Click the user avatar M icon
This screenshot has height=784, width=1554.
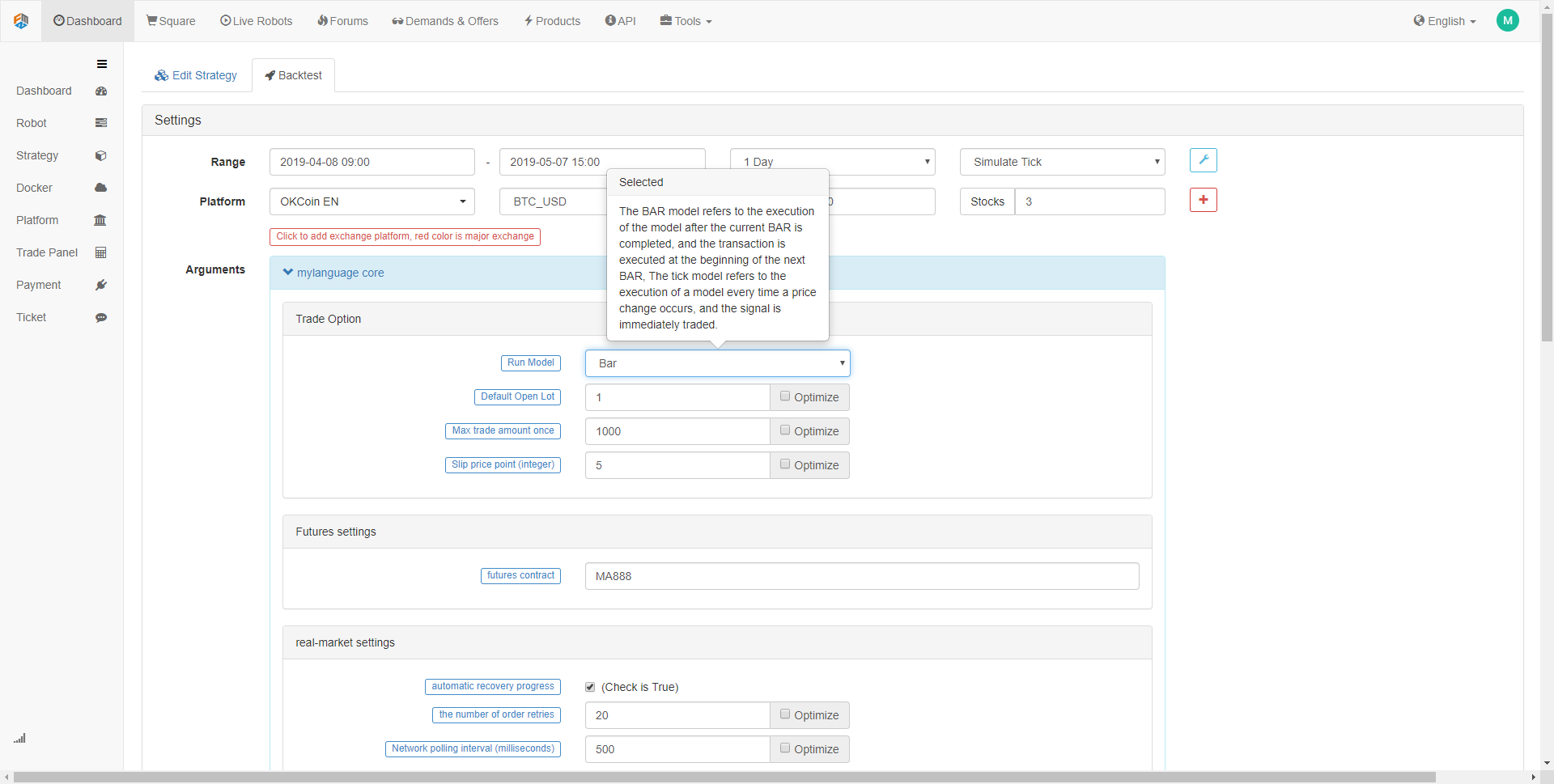coord(1508,21)
